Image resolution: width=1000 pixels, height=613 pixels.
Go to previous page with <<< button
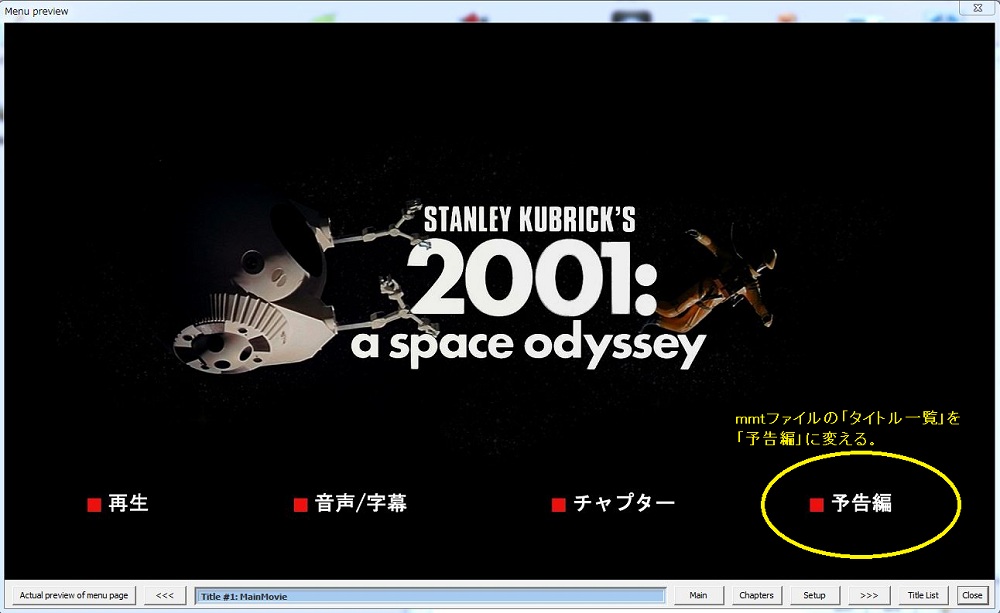click(x=165, y=595)
